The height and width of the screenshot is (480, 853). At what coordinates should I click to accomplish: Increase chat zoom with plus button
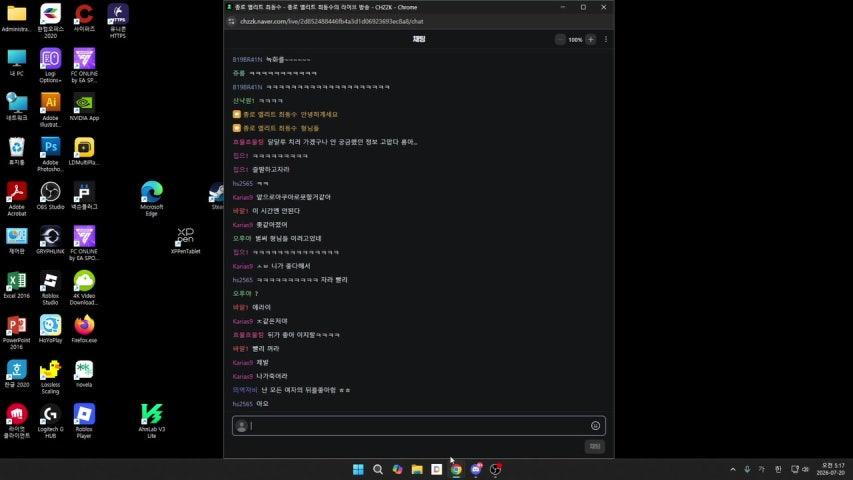[591, 39]
